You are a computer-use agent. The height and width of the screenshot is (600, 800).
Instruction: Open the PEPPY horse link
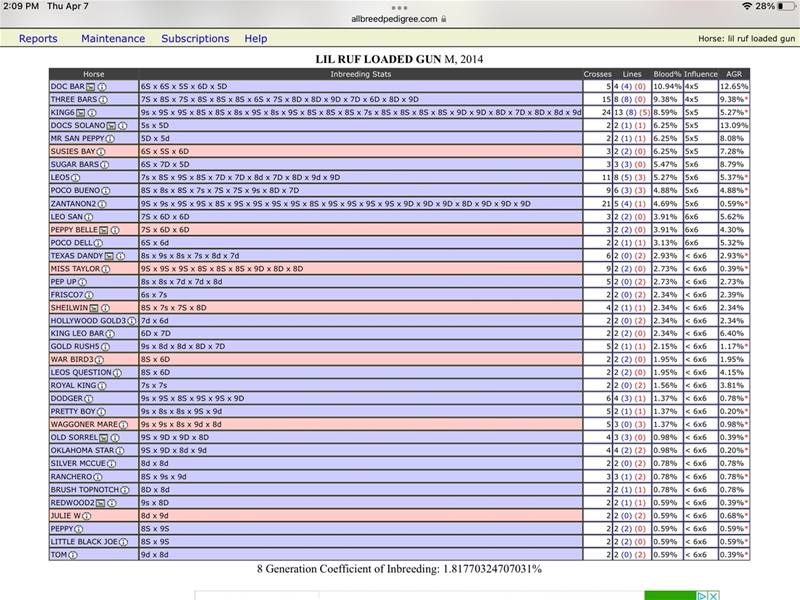pyautogui.click(x=62, y=529)
